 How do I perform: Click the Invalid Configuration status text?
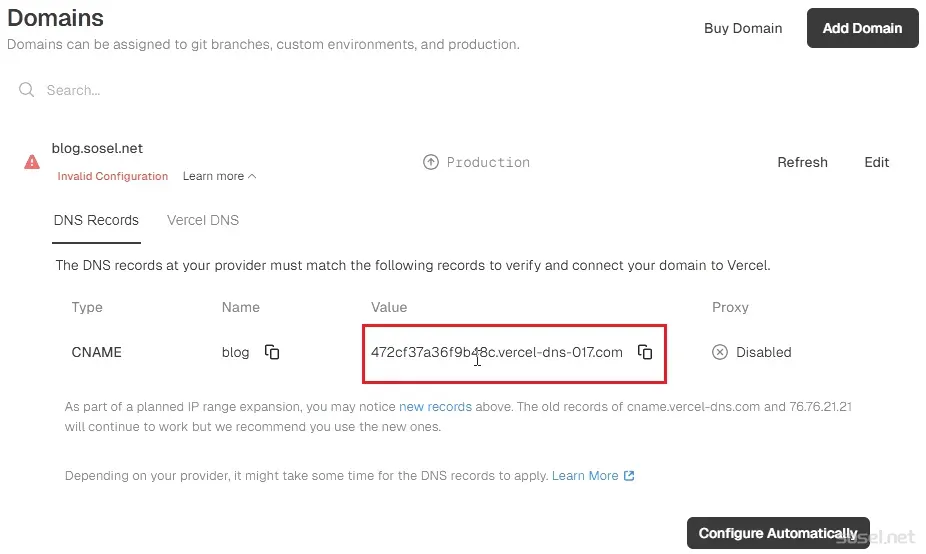pyautogui.click(x=112, y=176)
